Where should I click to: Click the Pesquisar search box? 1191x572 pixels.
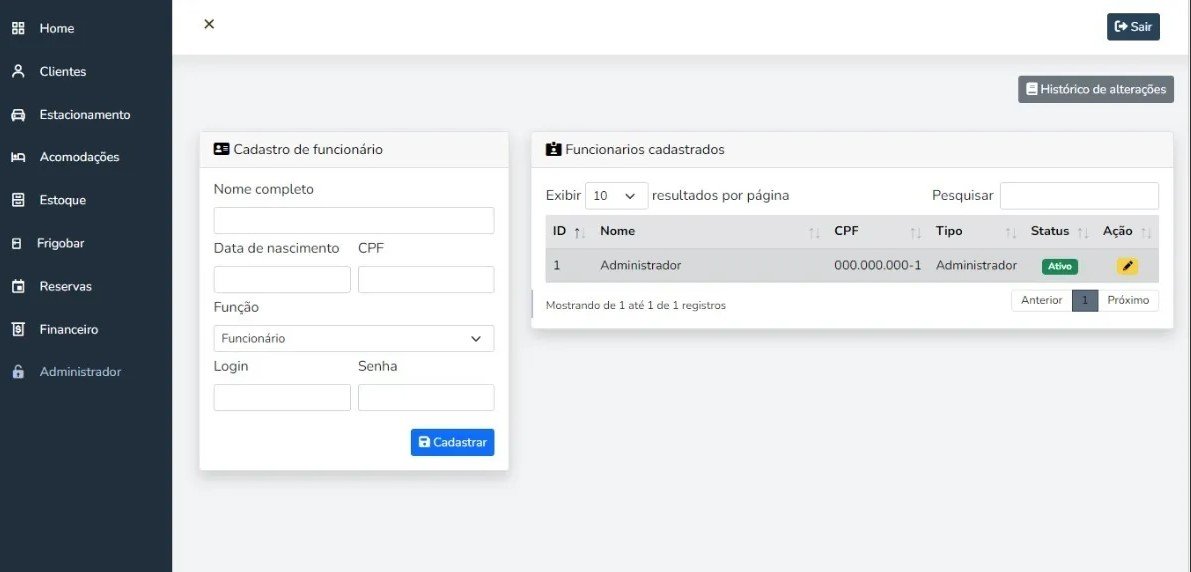pyautogui.click(x=1079, y=196)
